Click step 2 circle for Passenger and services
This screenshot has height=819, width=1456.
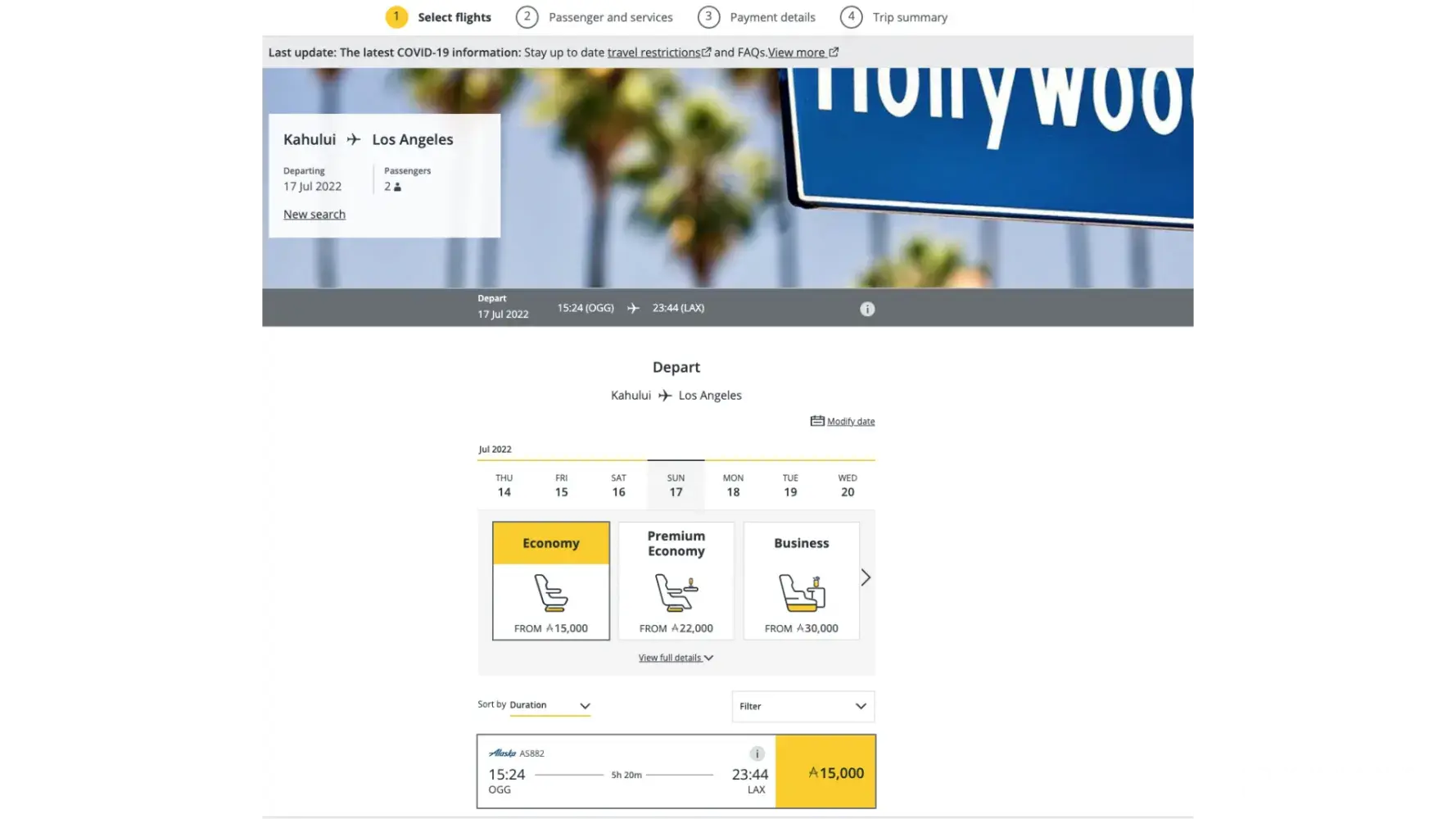point(527,17)
